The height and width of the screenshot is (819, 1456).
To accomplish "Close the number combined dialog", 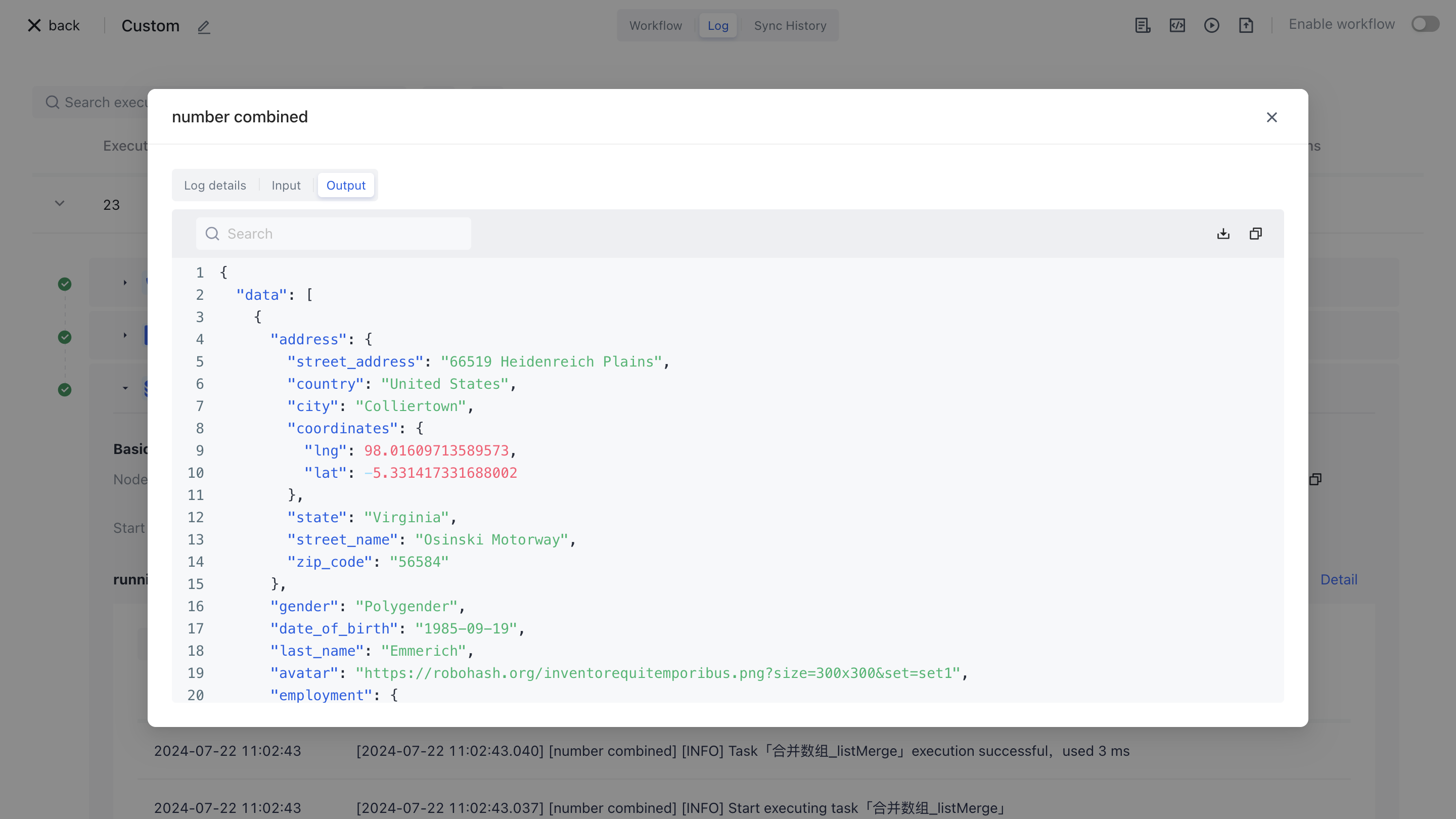I will tap(1271, 117).
